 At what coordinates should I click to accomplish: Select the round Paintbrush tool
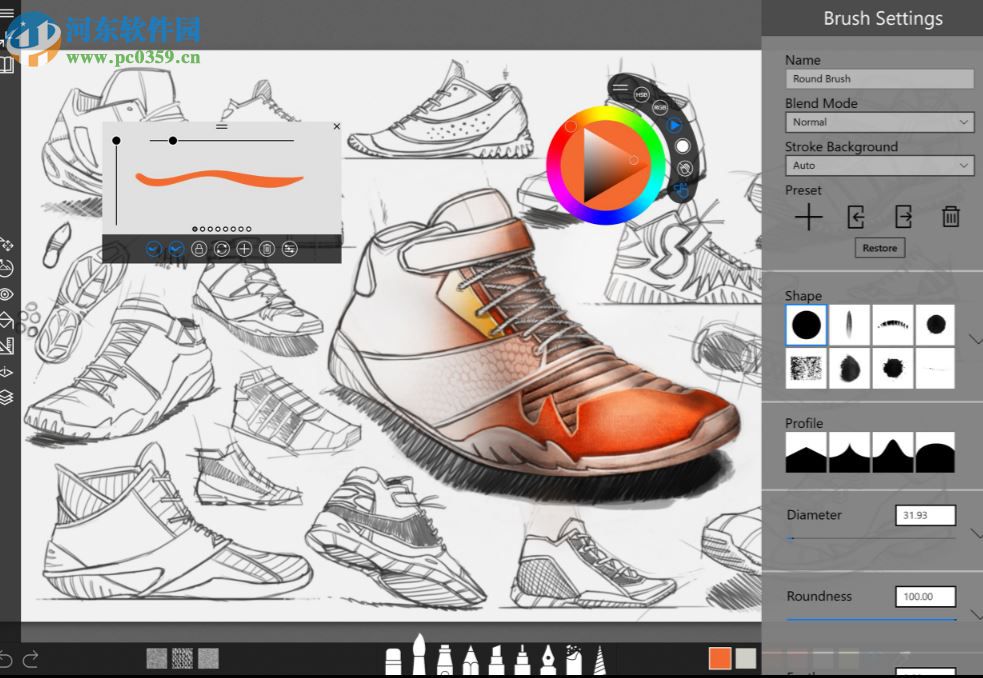click(x=419, y=658)
